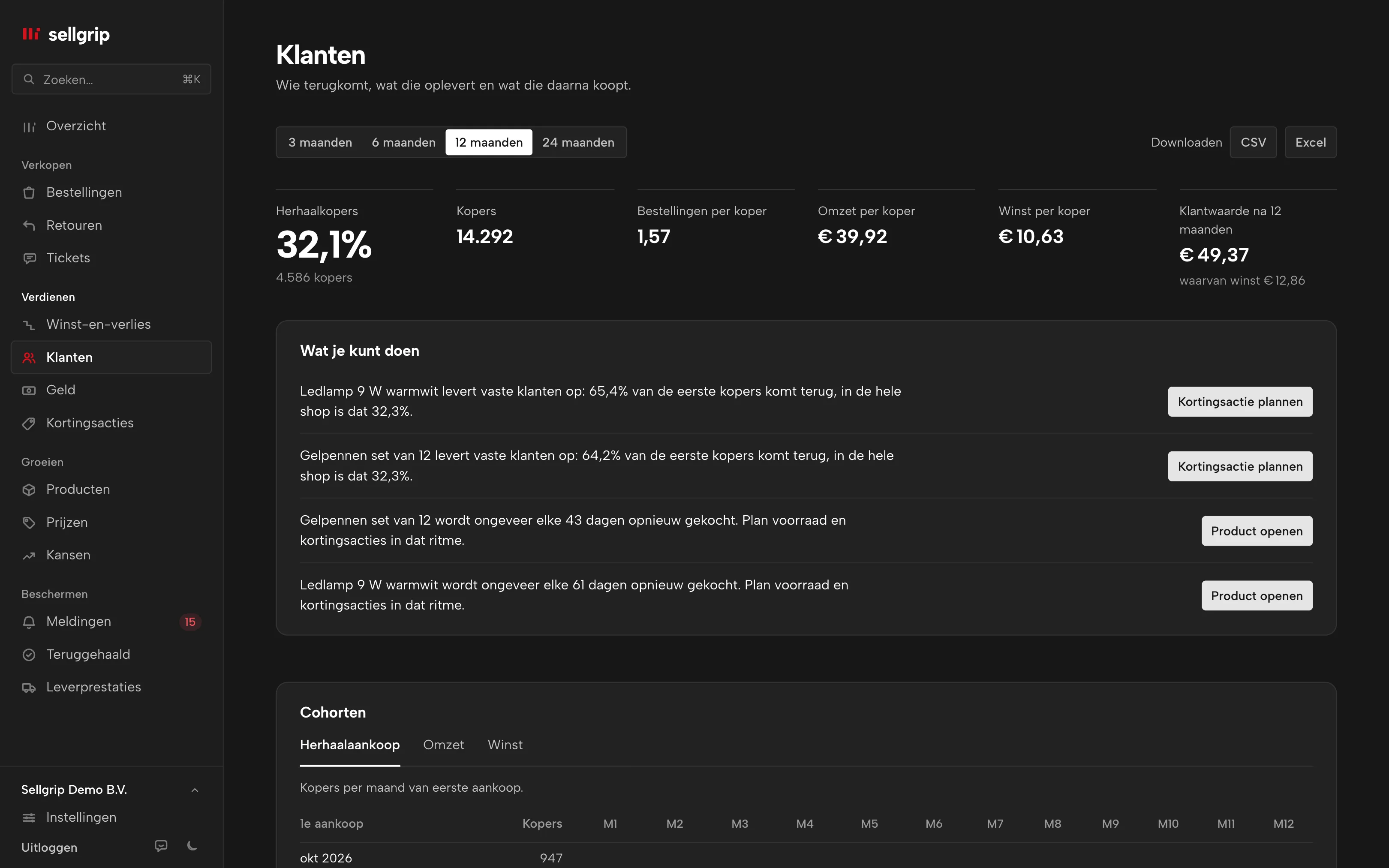The width and height of the screenshot is (1389, 868).
Task: Select the 24 maanden period
Action: point(578,142)
